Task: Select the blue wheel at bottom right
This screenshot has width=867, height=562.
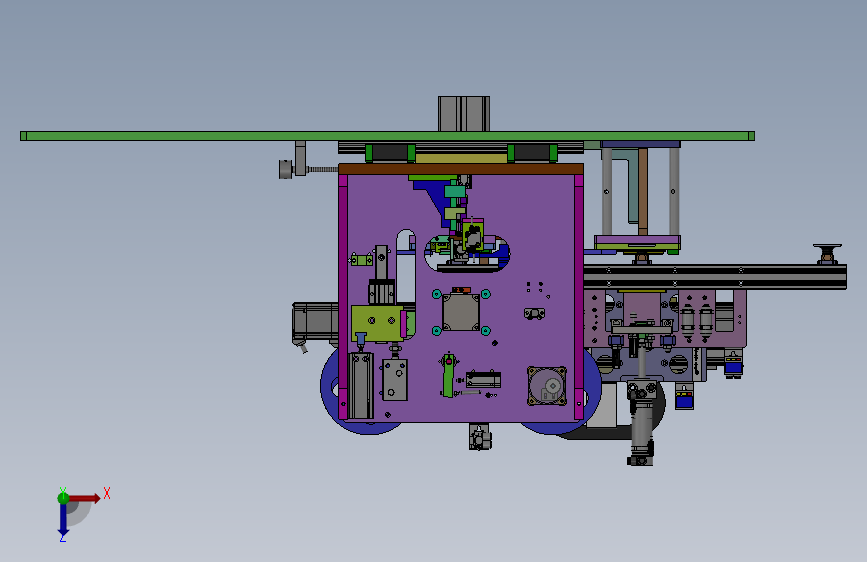Action: 591,387
